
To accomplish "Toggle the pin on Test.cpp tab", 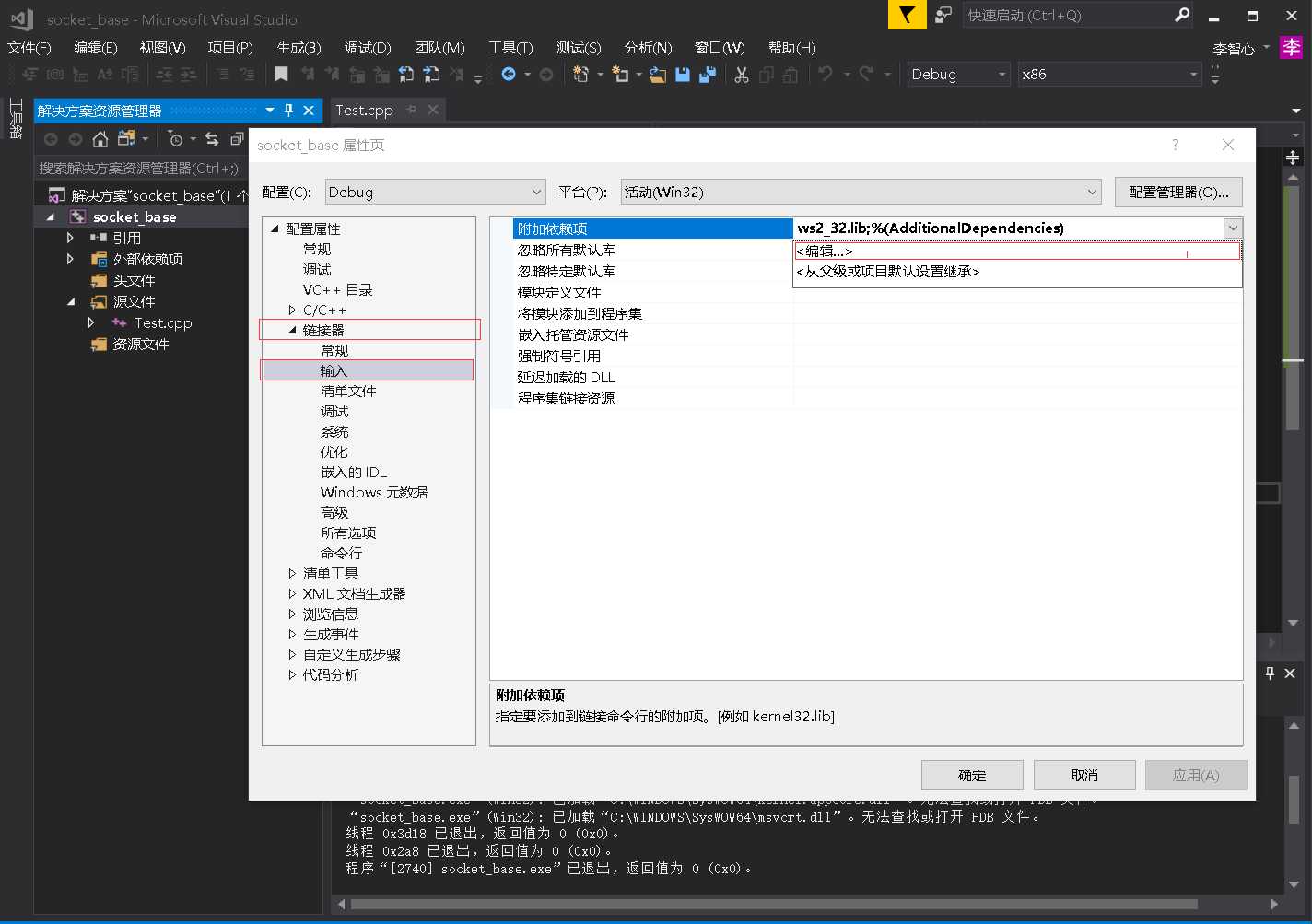I will point(412,110).
